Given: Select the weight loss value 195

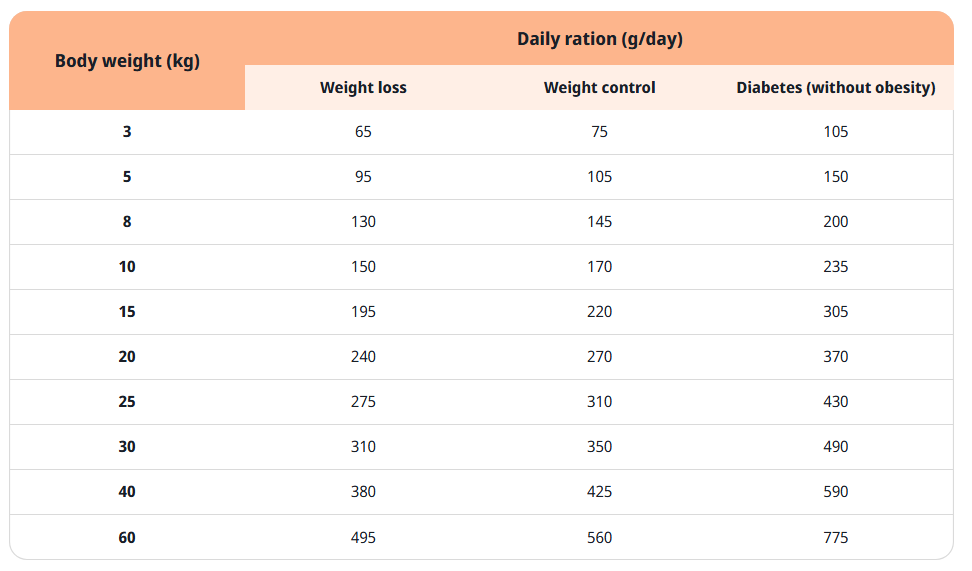Looking at the screenshot, I should tap(363, 312).
